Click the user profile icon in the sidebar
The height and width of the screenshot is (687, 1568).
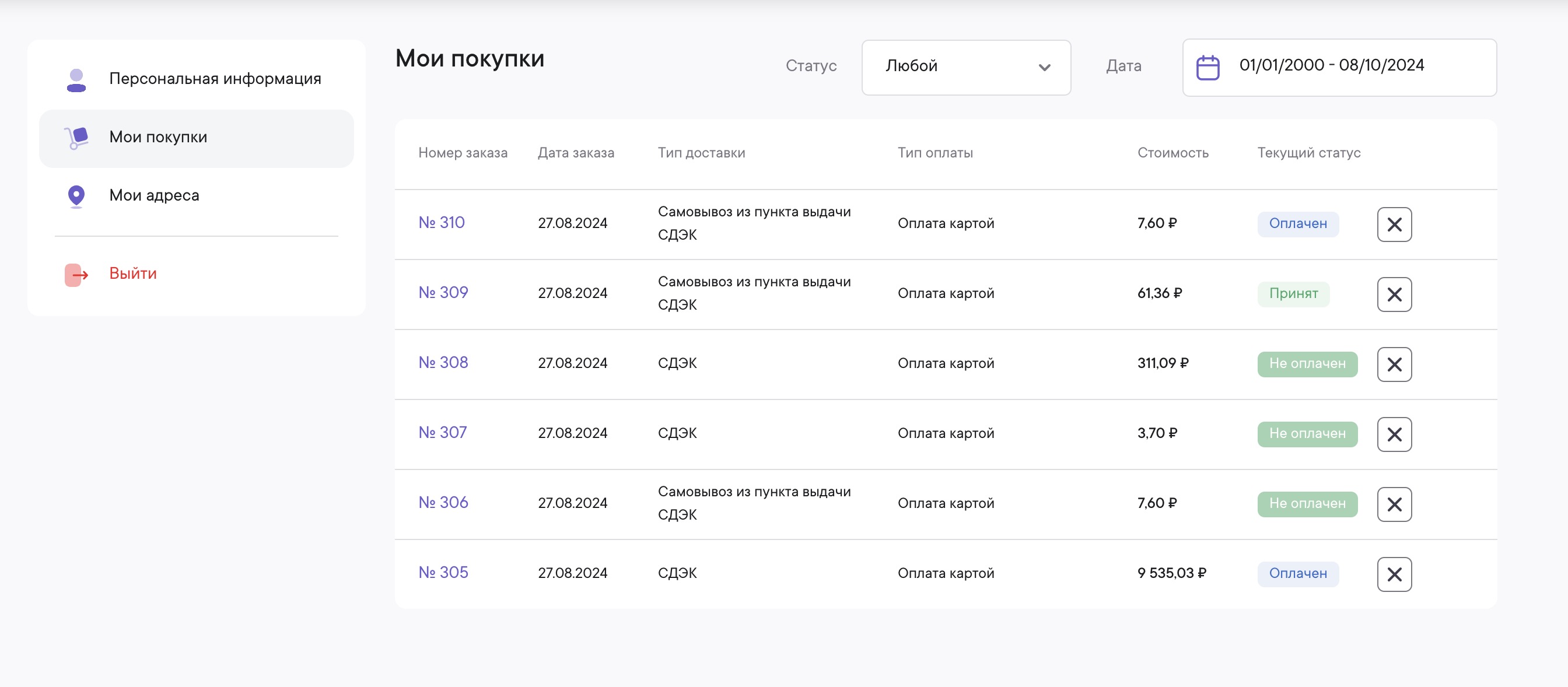[x=76, y=80]
